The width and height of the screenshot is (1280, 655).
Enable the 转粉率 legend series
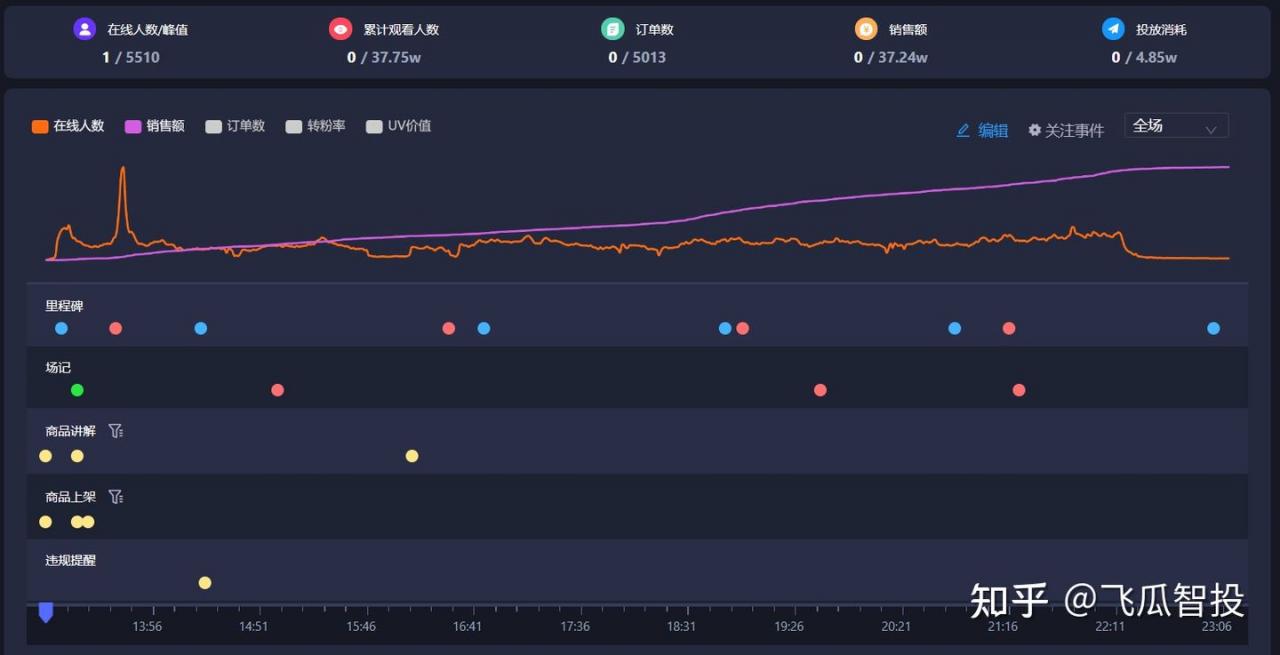tap(316, 126)
